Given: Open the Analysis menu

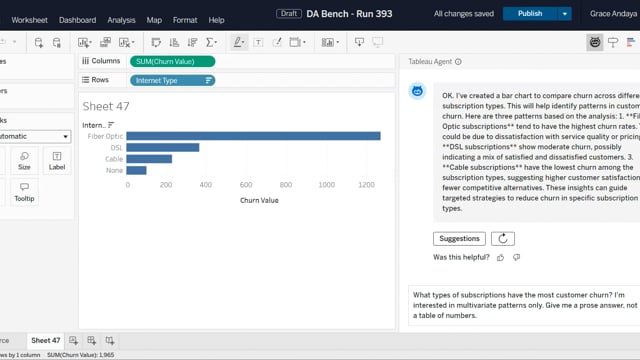Looking at the screenshot, I should coord(121,20).
